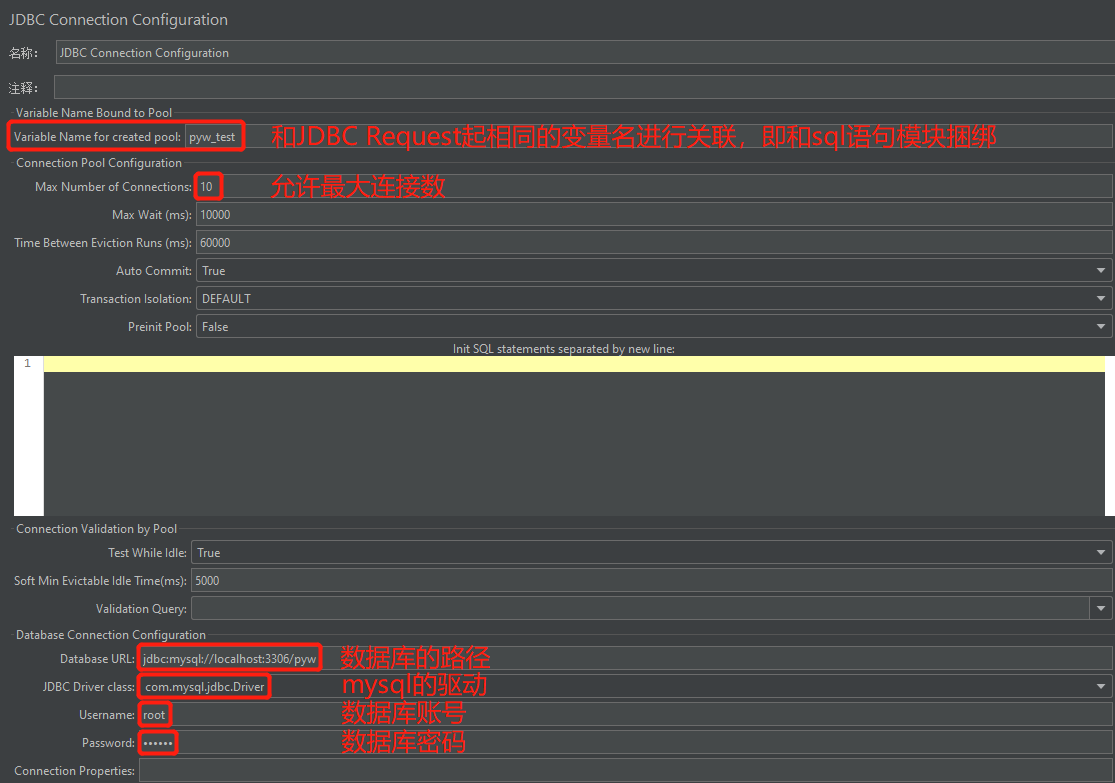
Task: Click the Validation Query combo box field
Action: pos(640,609)
